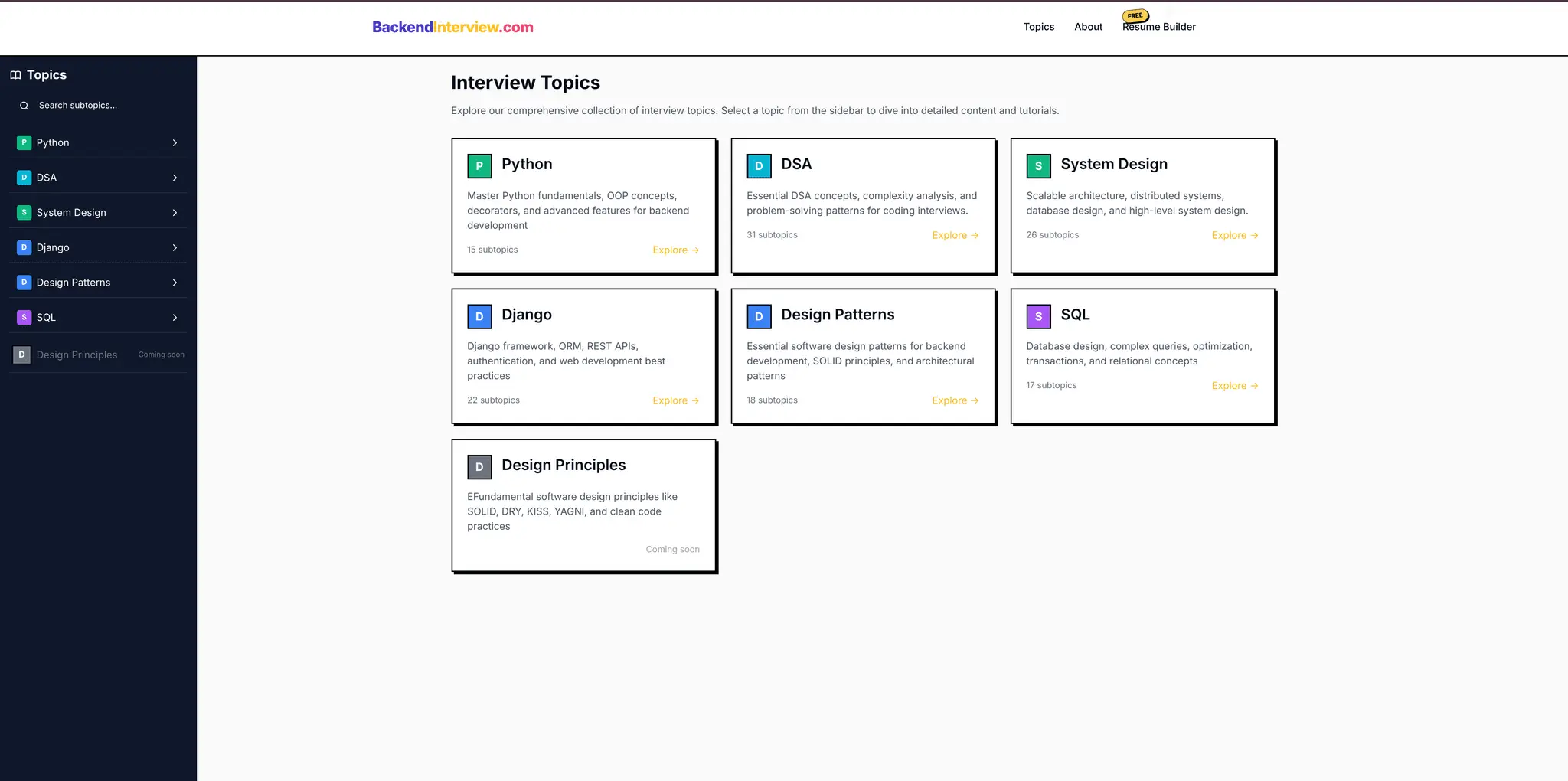Click the green S badge on System Design card
This screenshot has height=781, width=1568.
pyautogui.click(x=1038, y=165)
